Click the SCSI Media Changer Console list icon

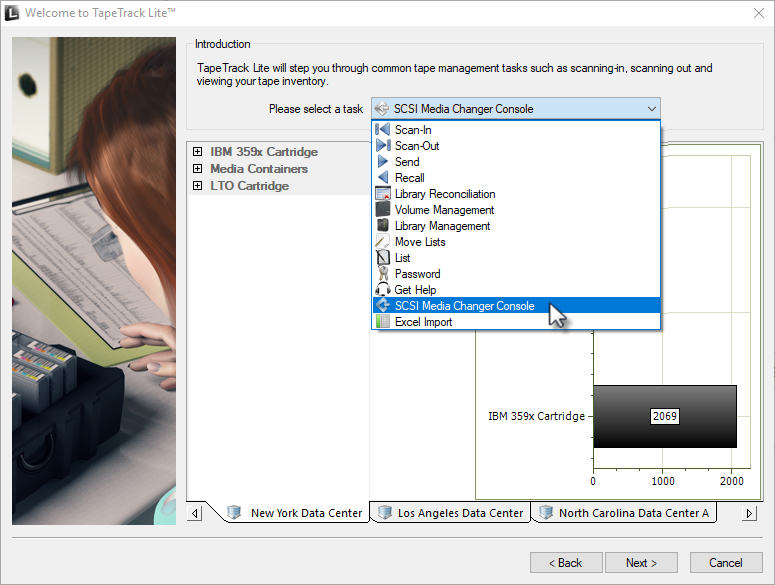point(383,305)
